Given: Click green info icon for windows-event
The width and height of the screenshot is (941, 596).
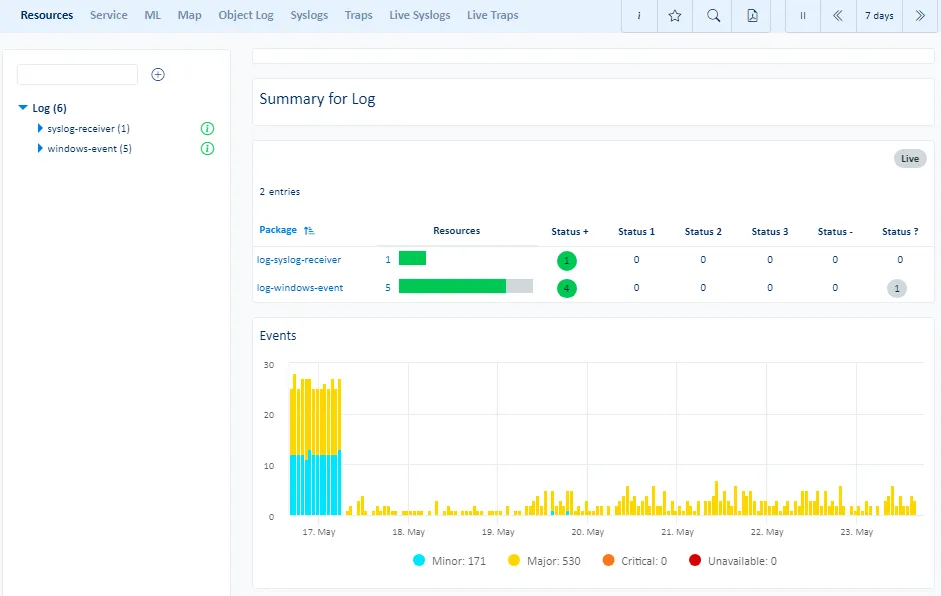Looking at the screenshot, I should coord(208,149).
